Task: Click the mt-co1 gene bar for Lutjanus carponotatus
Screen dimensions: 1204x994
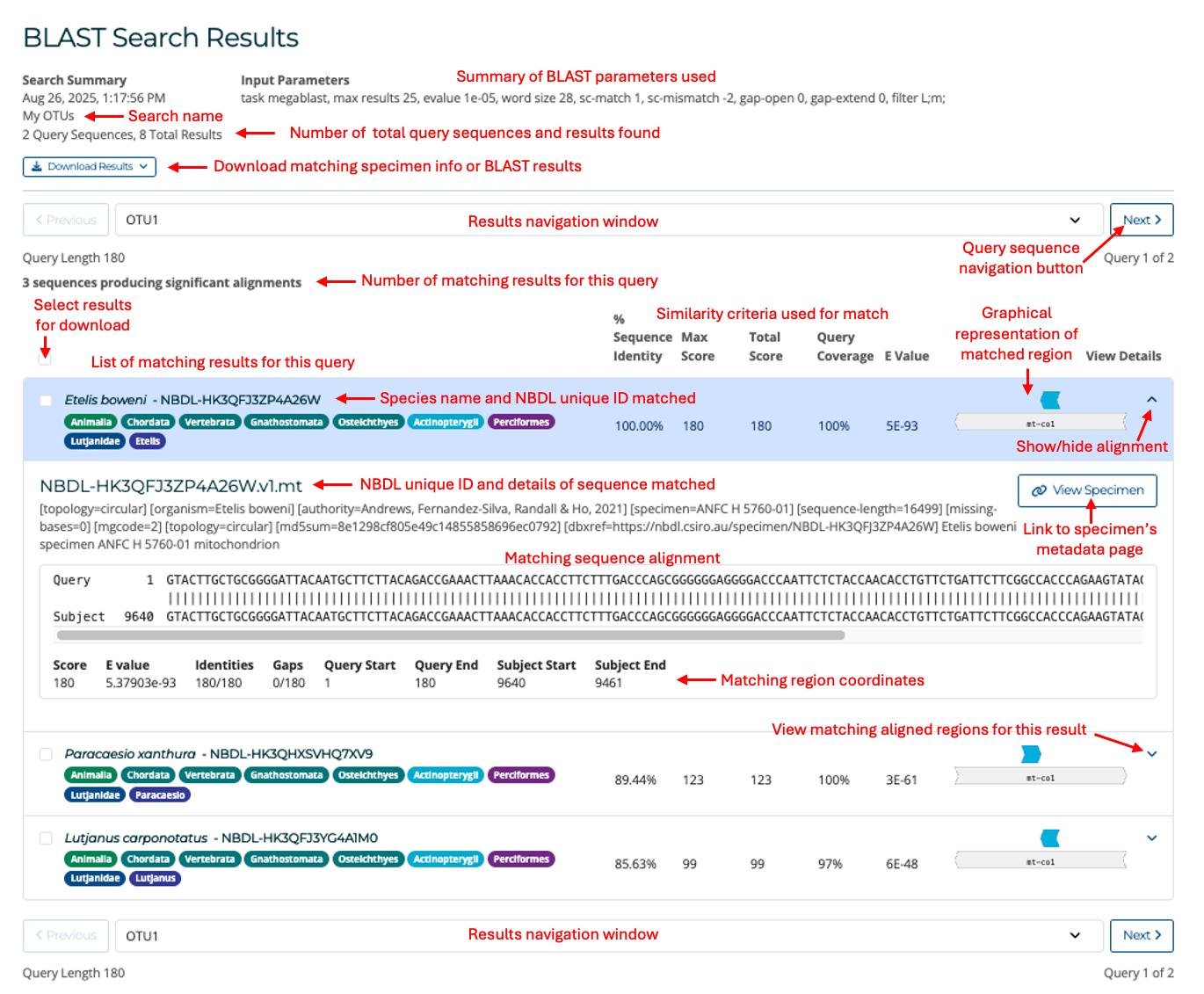Action: click(x=1041, y=861)
